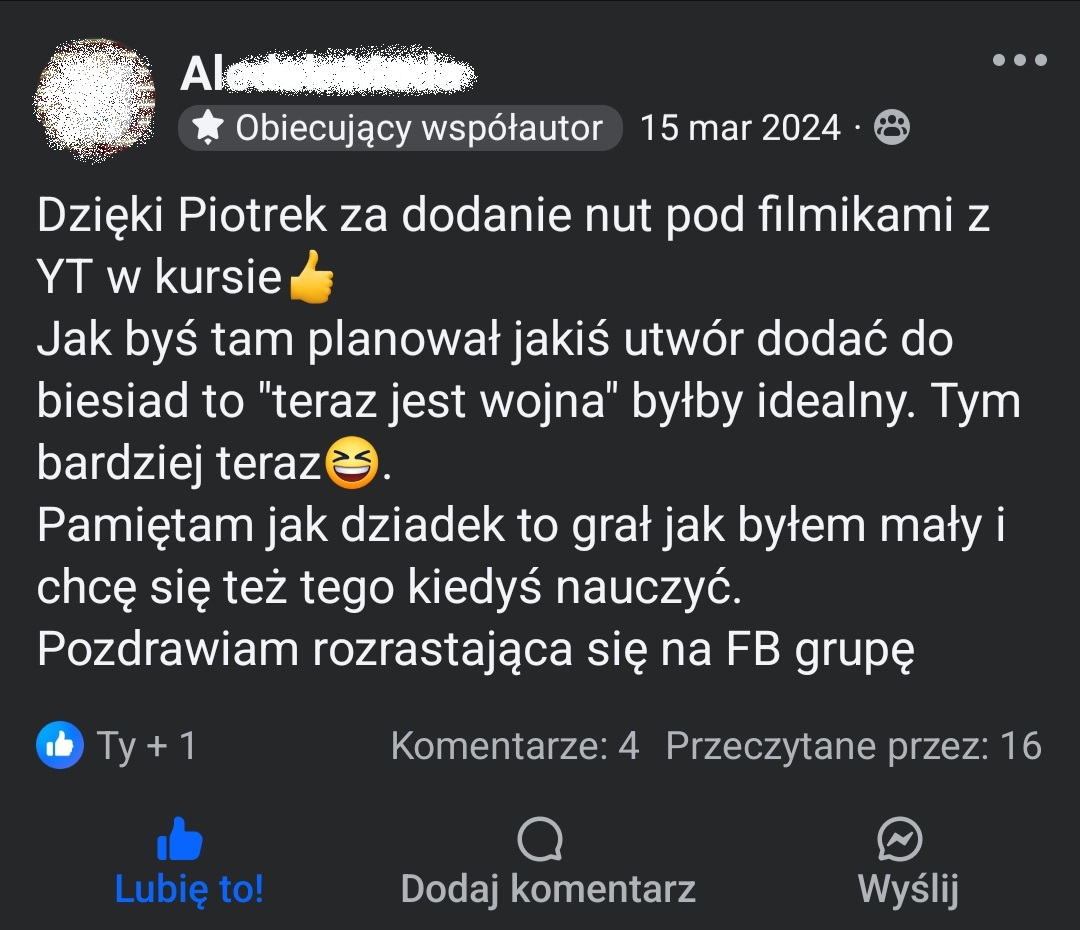
Task: Open the author's name starting with Al
Action: coord(328,73)
